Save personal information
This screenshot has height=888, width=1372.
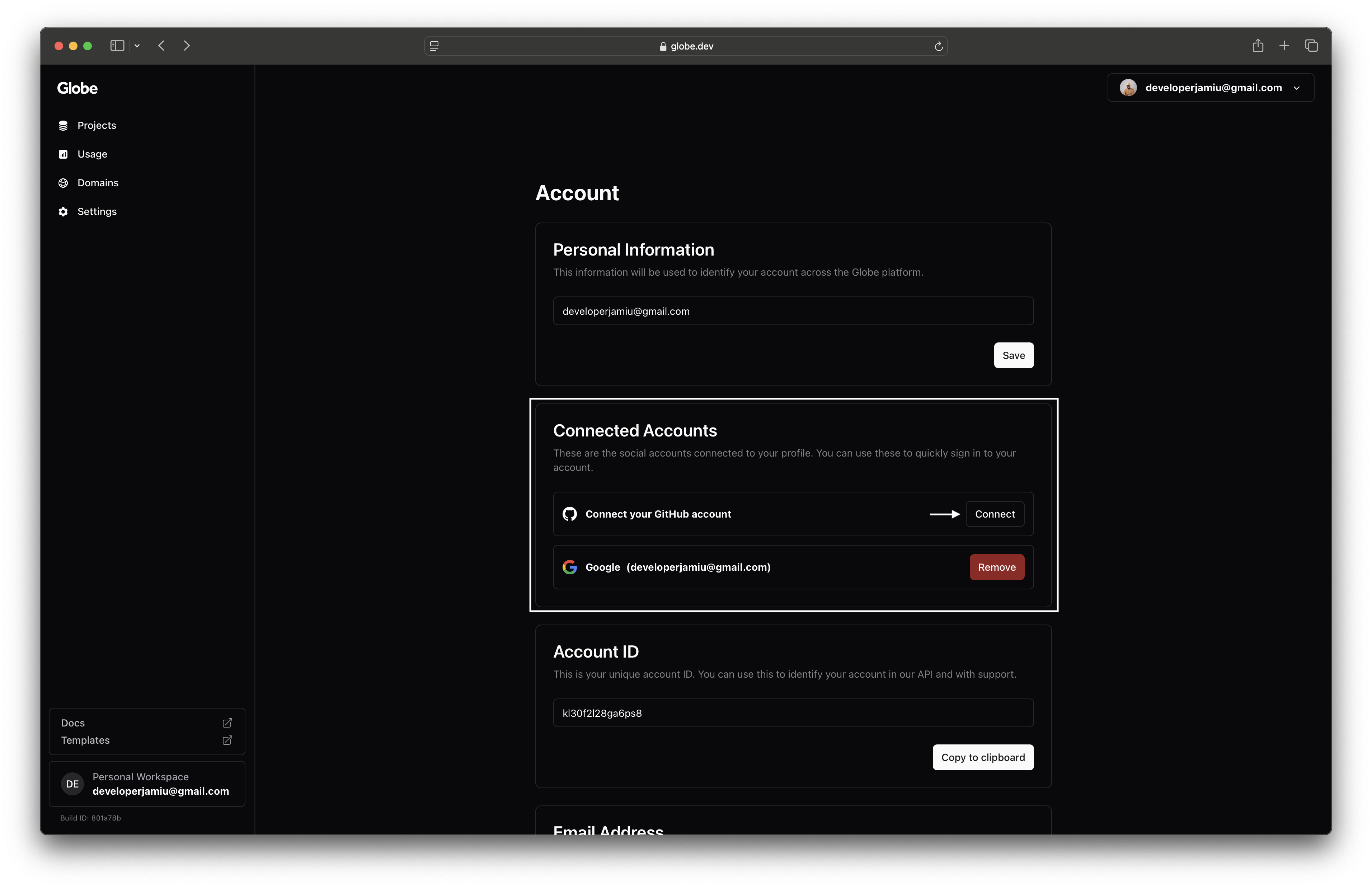tap(1013, 356)
